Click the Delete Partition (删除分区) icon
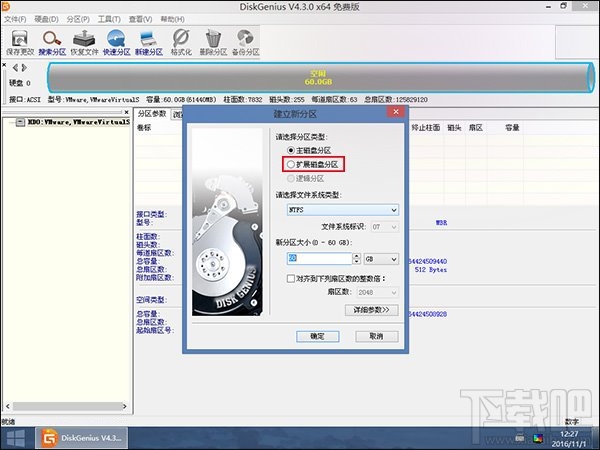 [213, 42]
